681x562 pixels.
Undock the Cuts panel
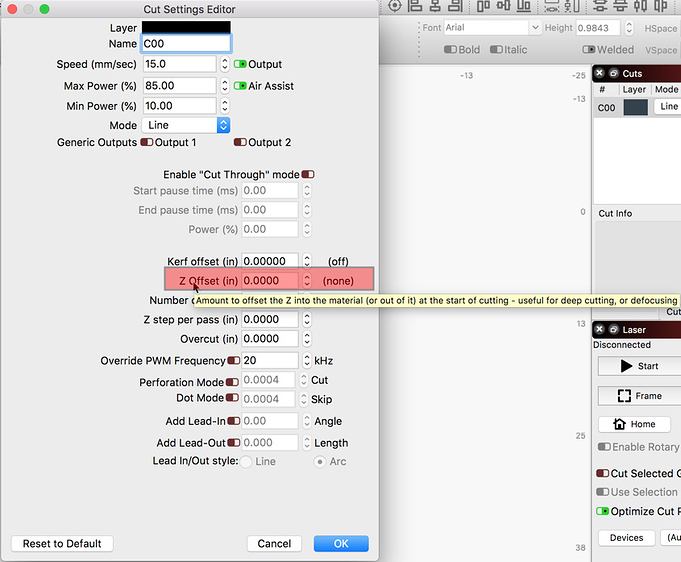pyautogui.click(x=613, y=74)
